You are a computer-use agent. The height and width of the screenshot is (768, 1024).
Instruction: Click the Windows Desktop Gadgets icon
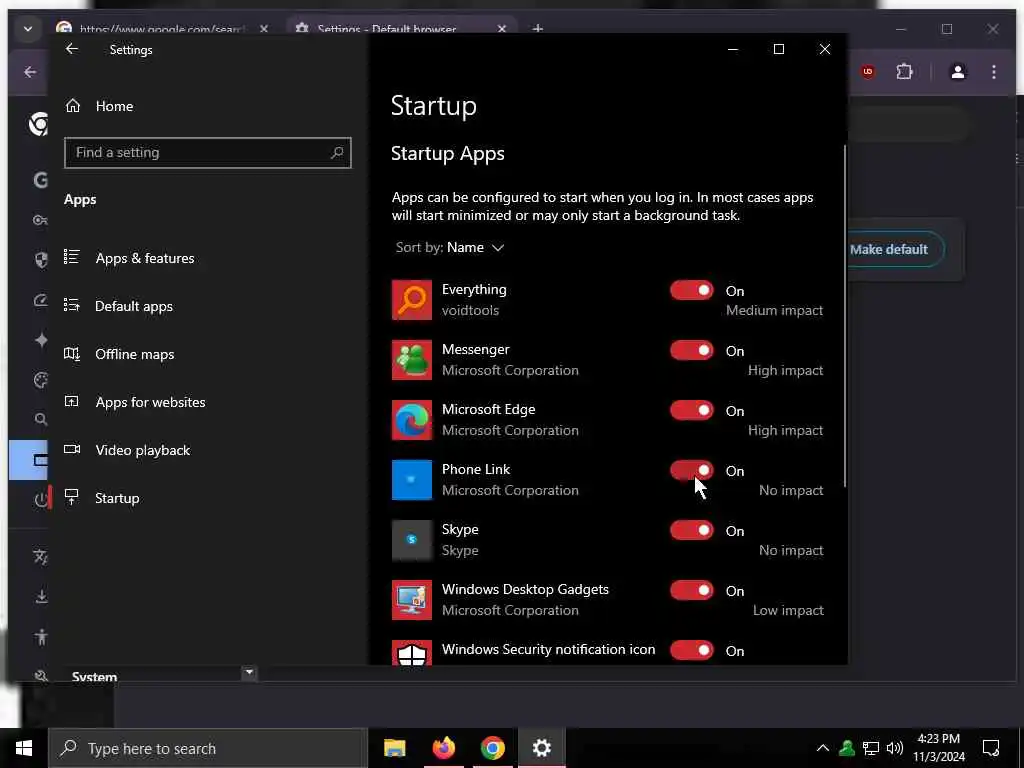pyautogui.click(x=411, y=600)
